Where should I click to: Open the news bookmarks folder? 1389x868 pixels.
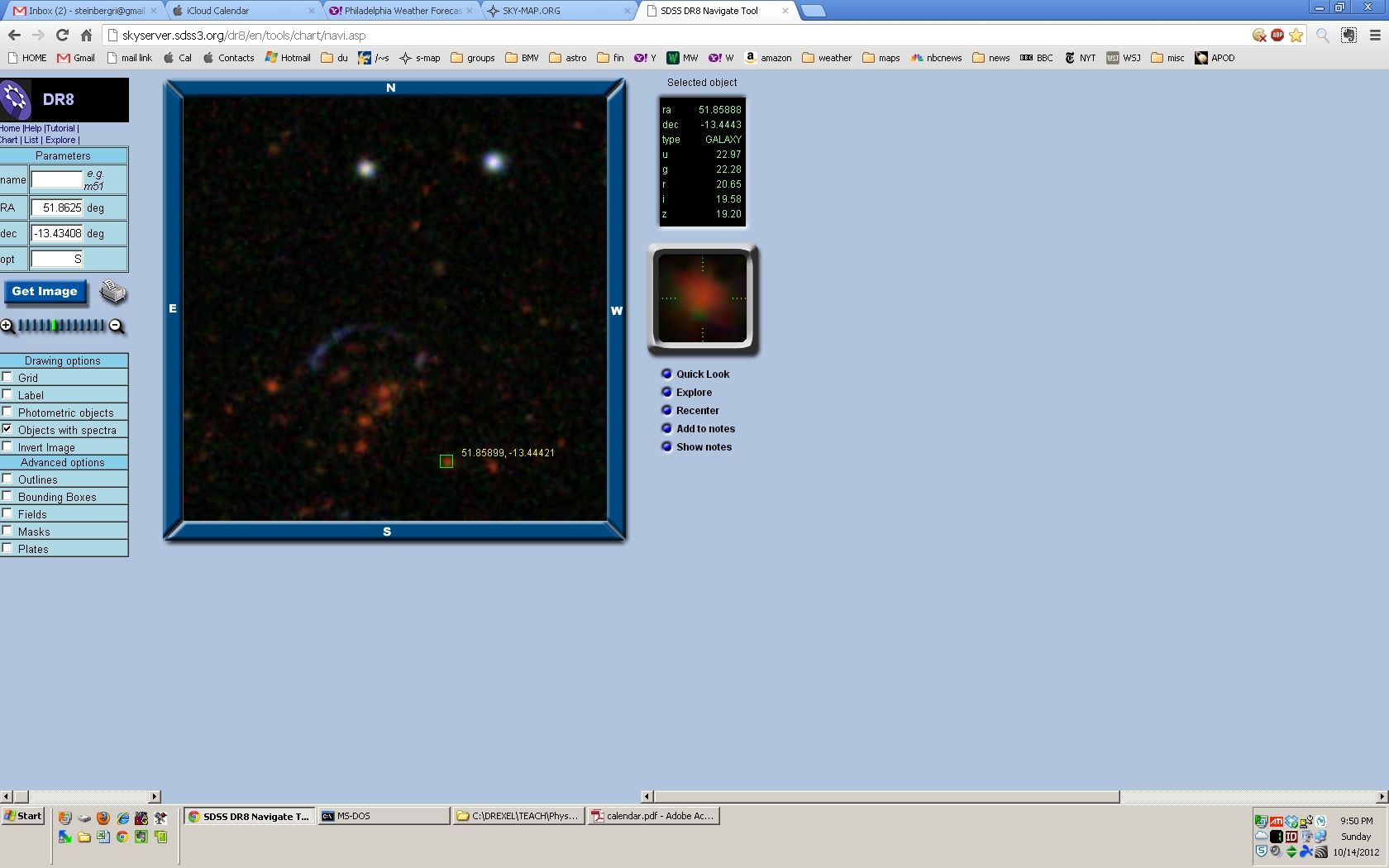coord(991,58)
